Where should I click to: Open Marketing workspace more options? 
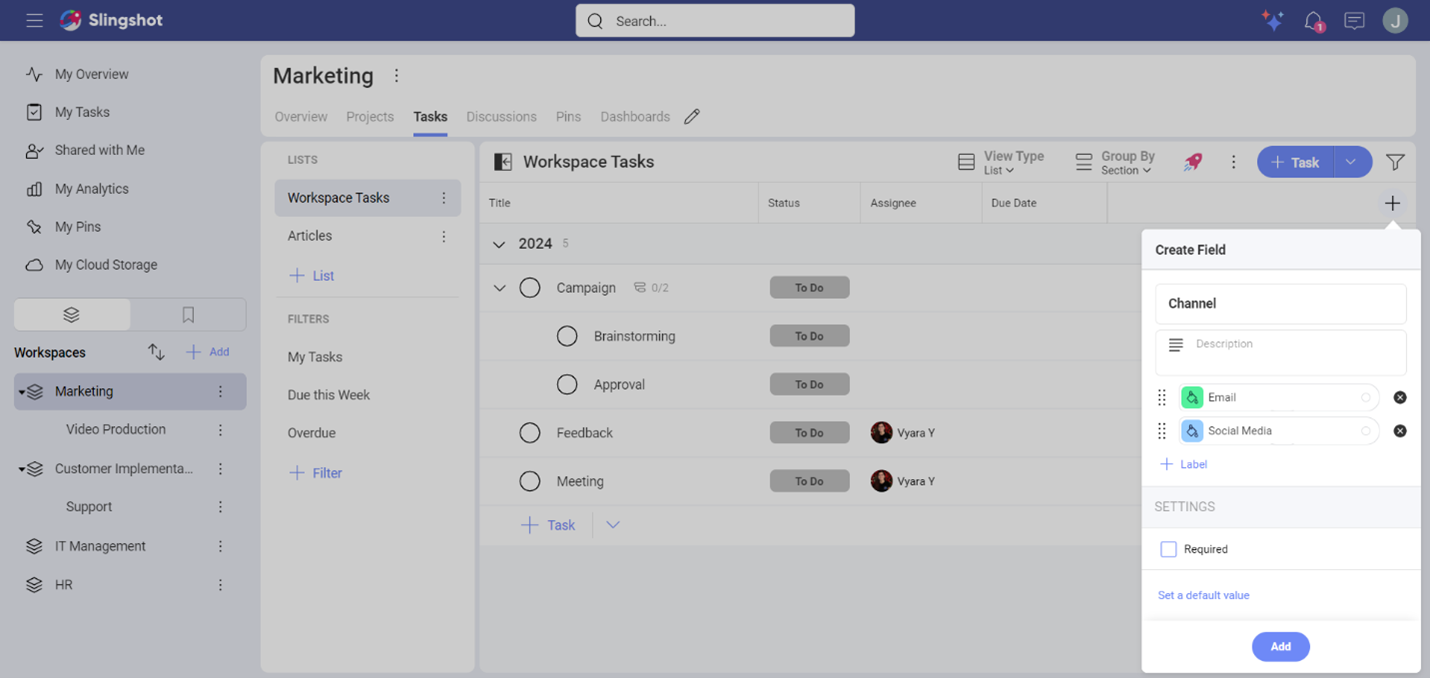point(396,76)
